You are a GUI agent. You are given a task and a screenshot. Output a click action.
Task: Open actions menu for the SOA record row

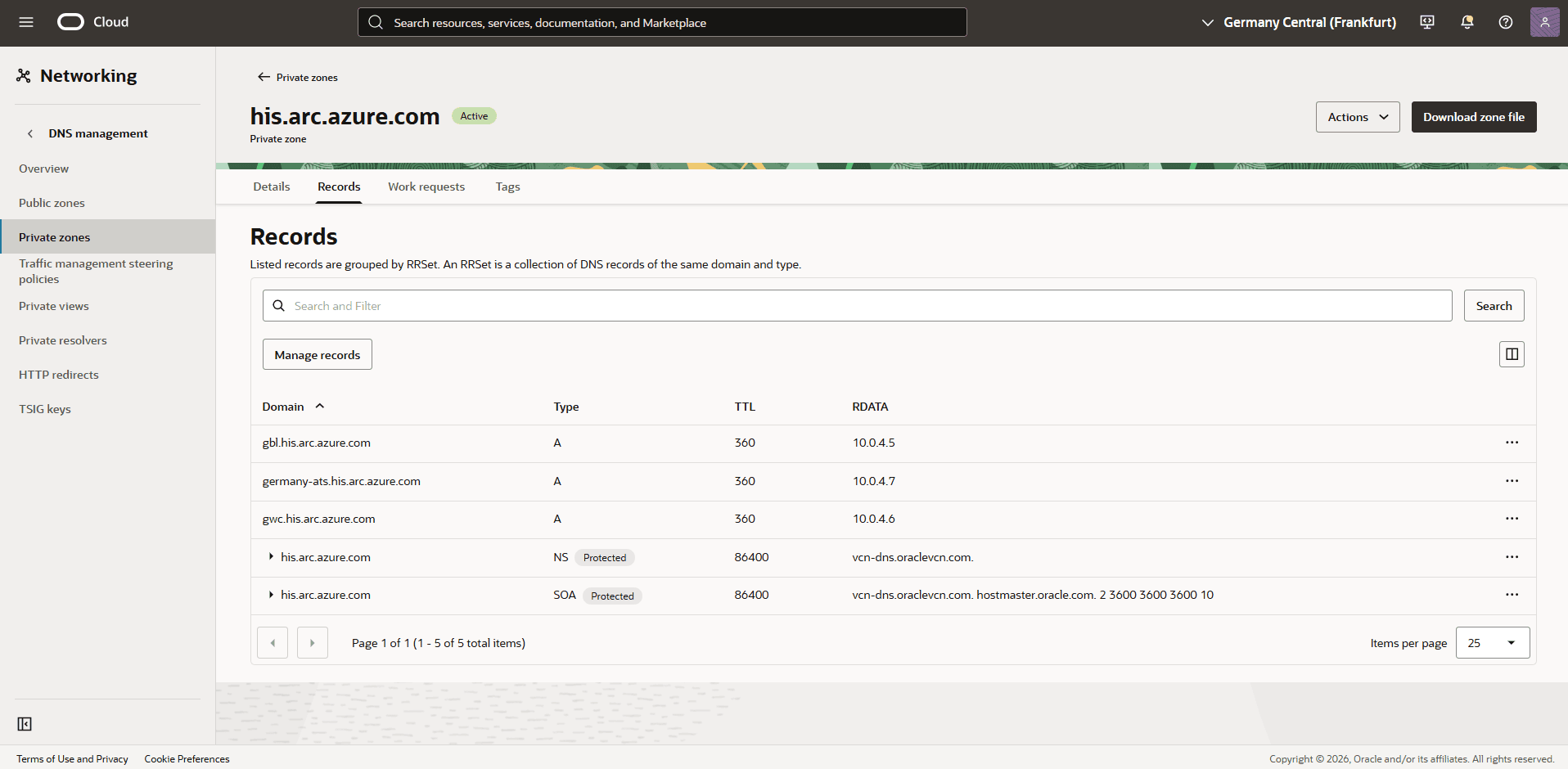pos(1512,595)
